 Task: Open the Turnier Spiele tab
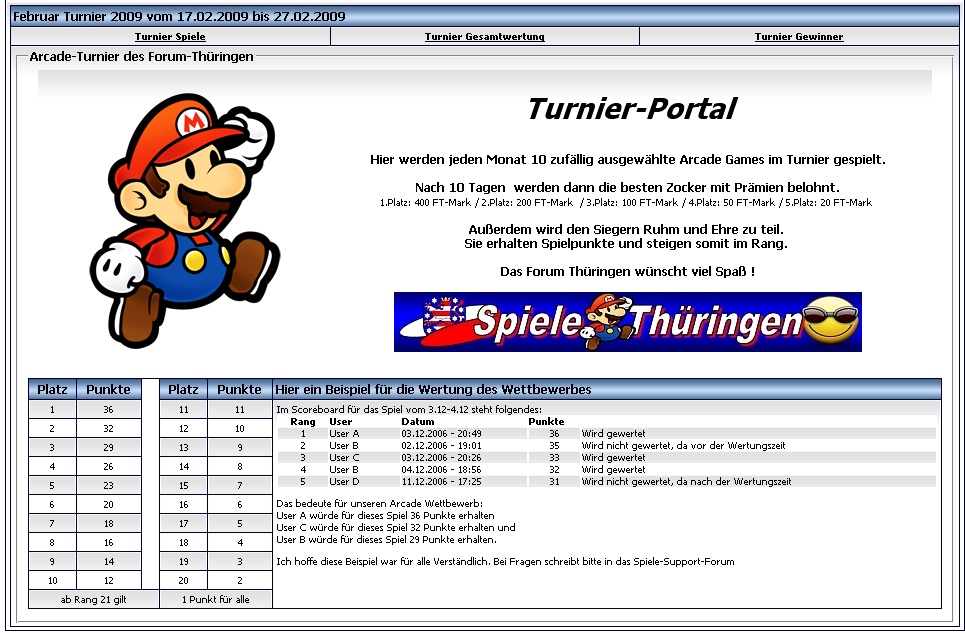(170, 36)
